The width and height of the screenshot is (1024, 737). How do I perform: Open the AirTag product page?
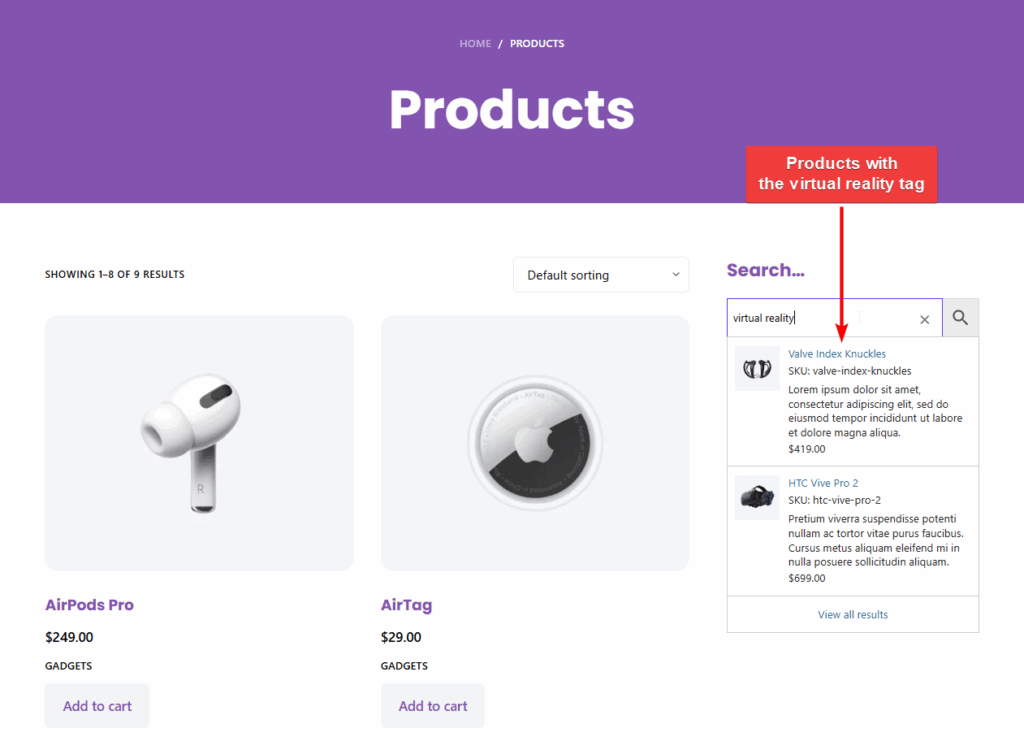404,605
